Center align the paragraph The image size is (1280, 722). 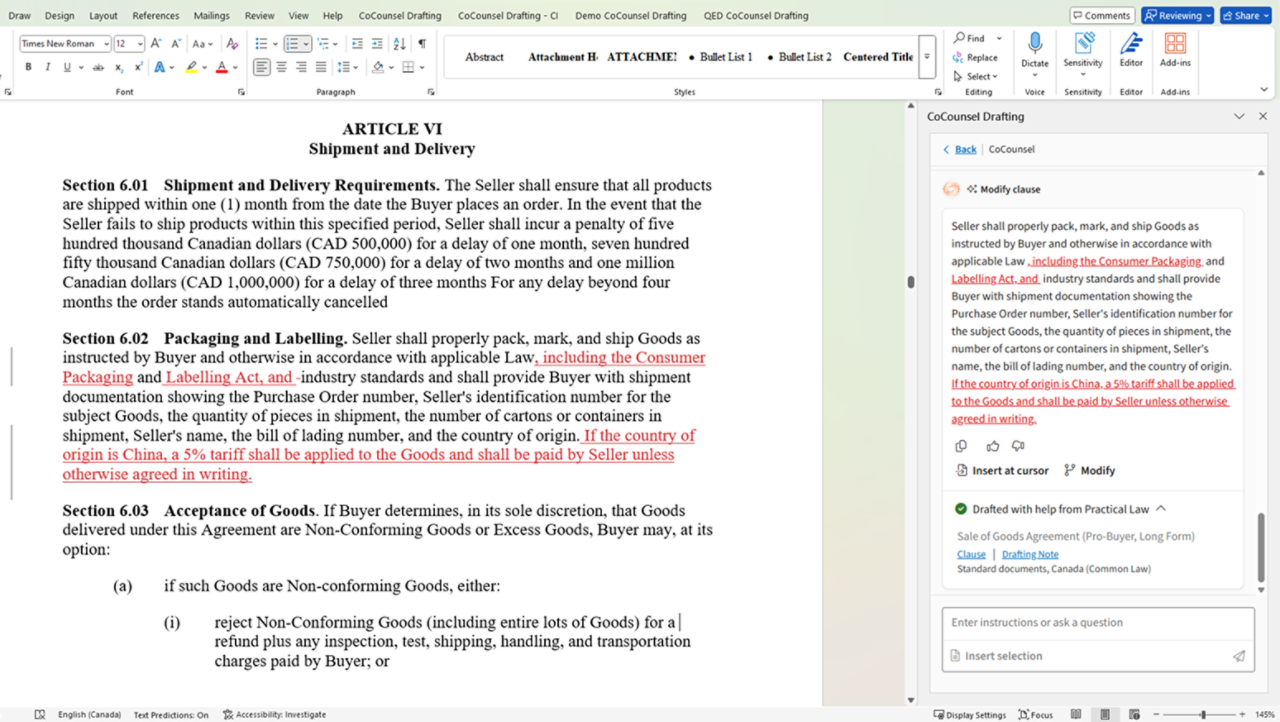point(281,67)
